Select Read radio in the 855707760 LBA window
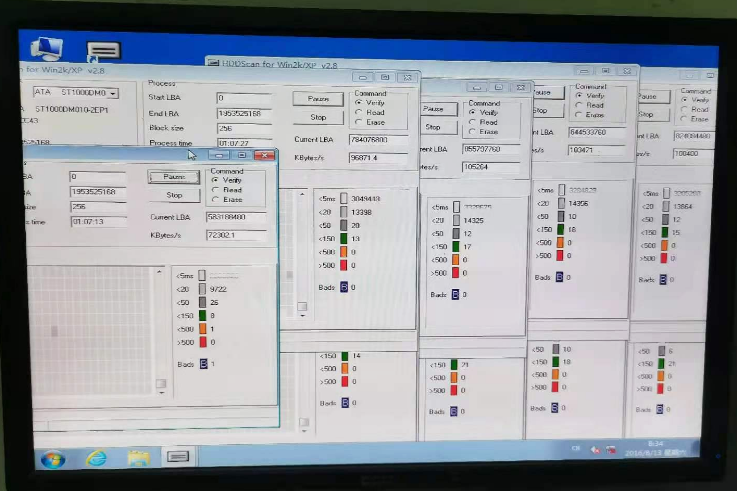This screenshot has height=491, width=737. [x=472, y=122]
